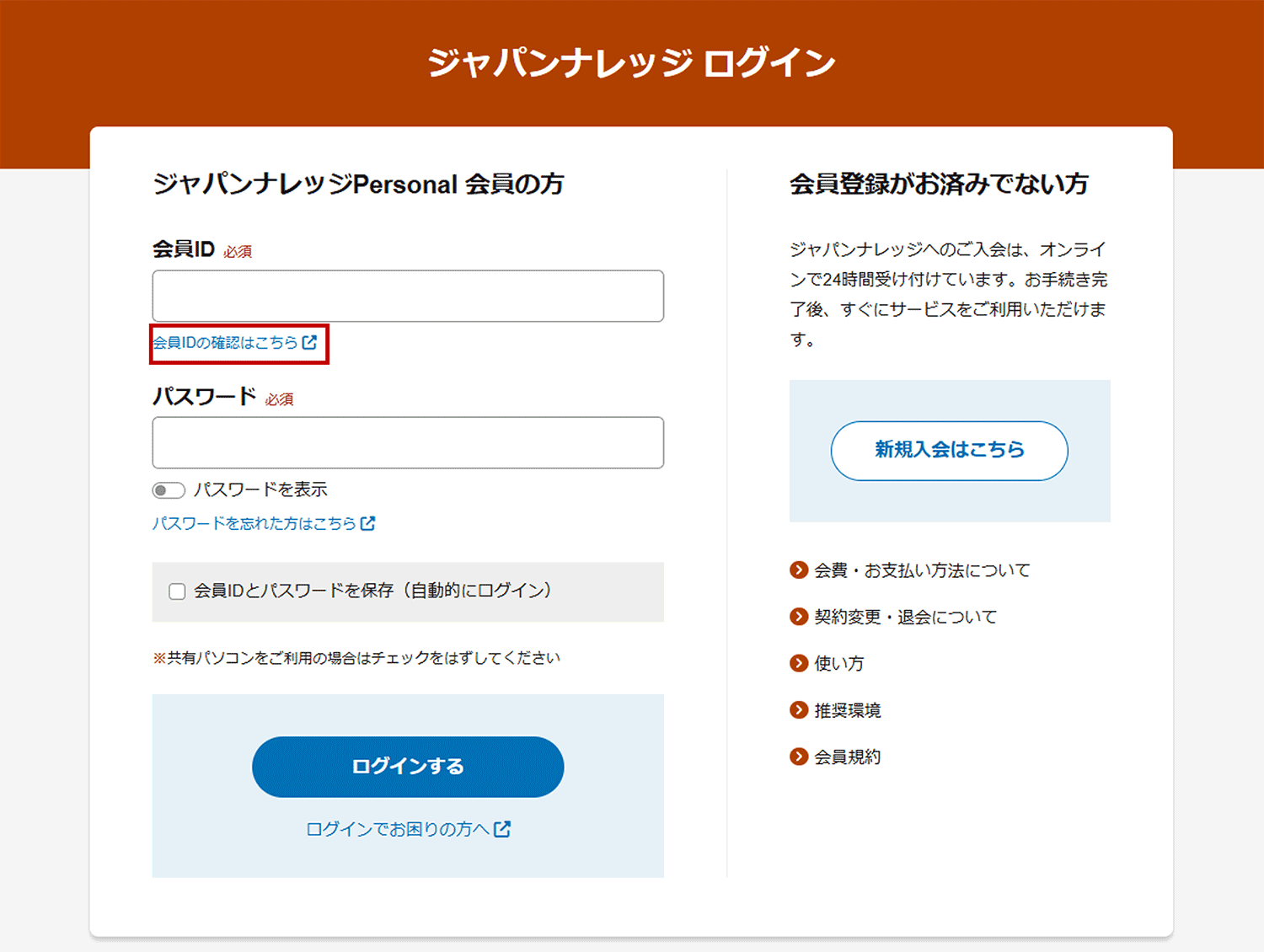Click arrow icon beside 使い方

point(799,663)
